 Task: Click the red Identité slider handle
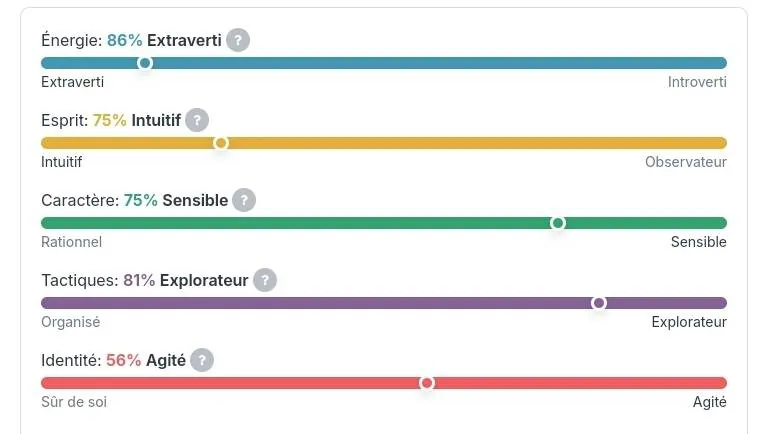click(427, 383)
